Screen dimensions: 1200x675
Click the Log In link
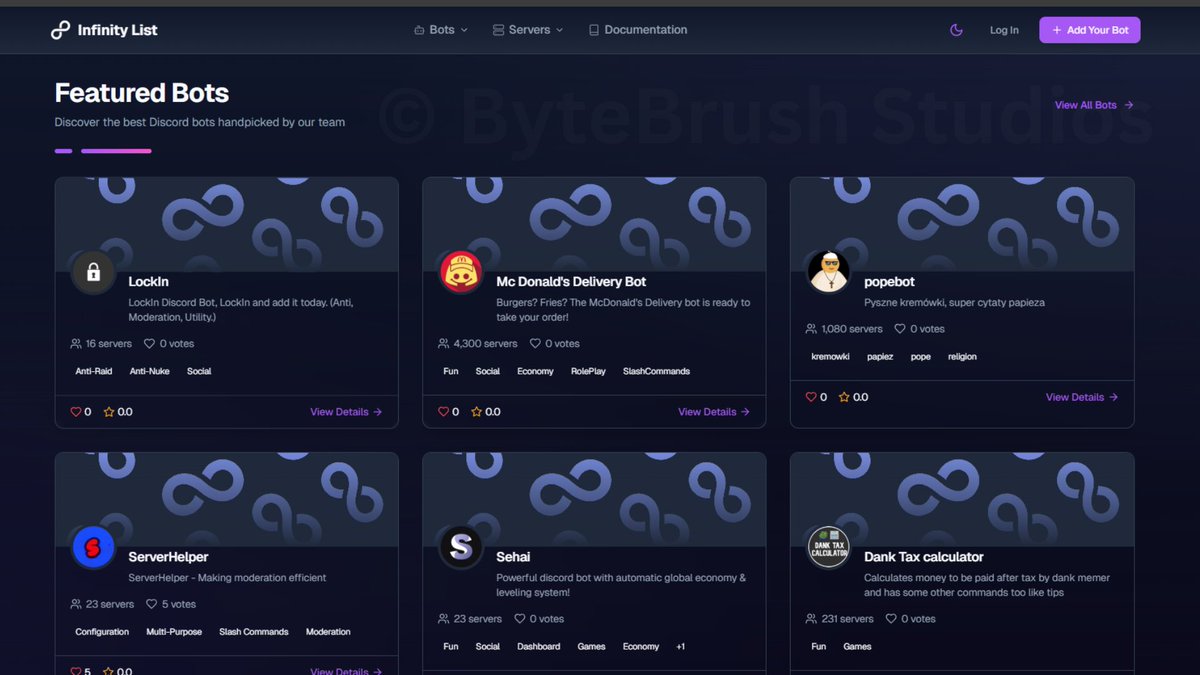coord(1004,30)
